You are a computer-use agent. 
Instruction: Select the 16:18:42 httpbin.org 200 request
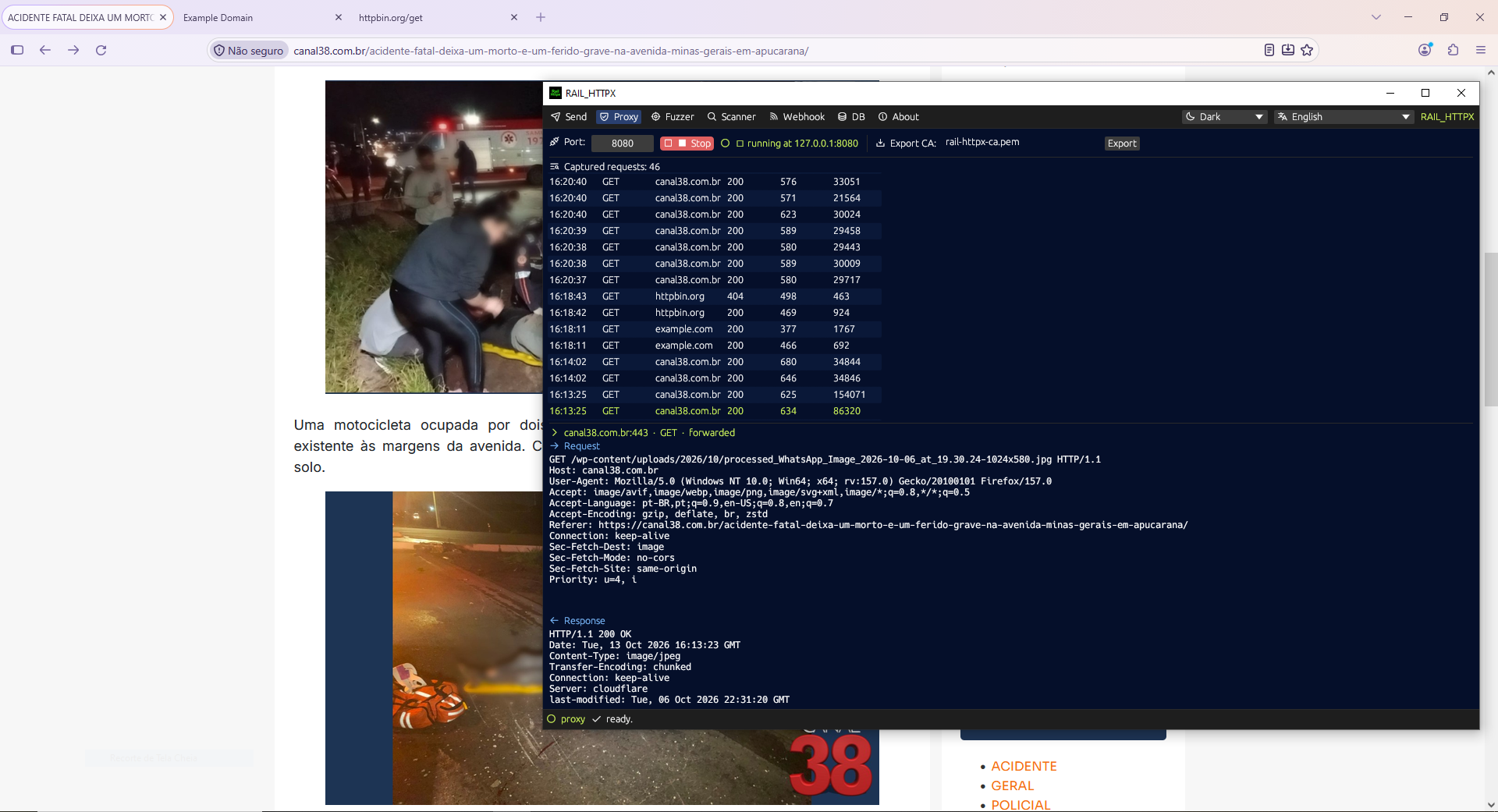tap(715, 313)
